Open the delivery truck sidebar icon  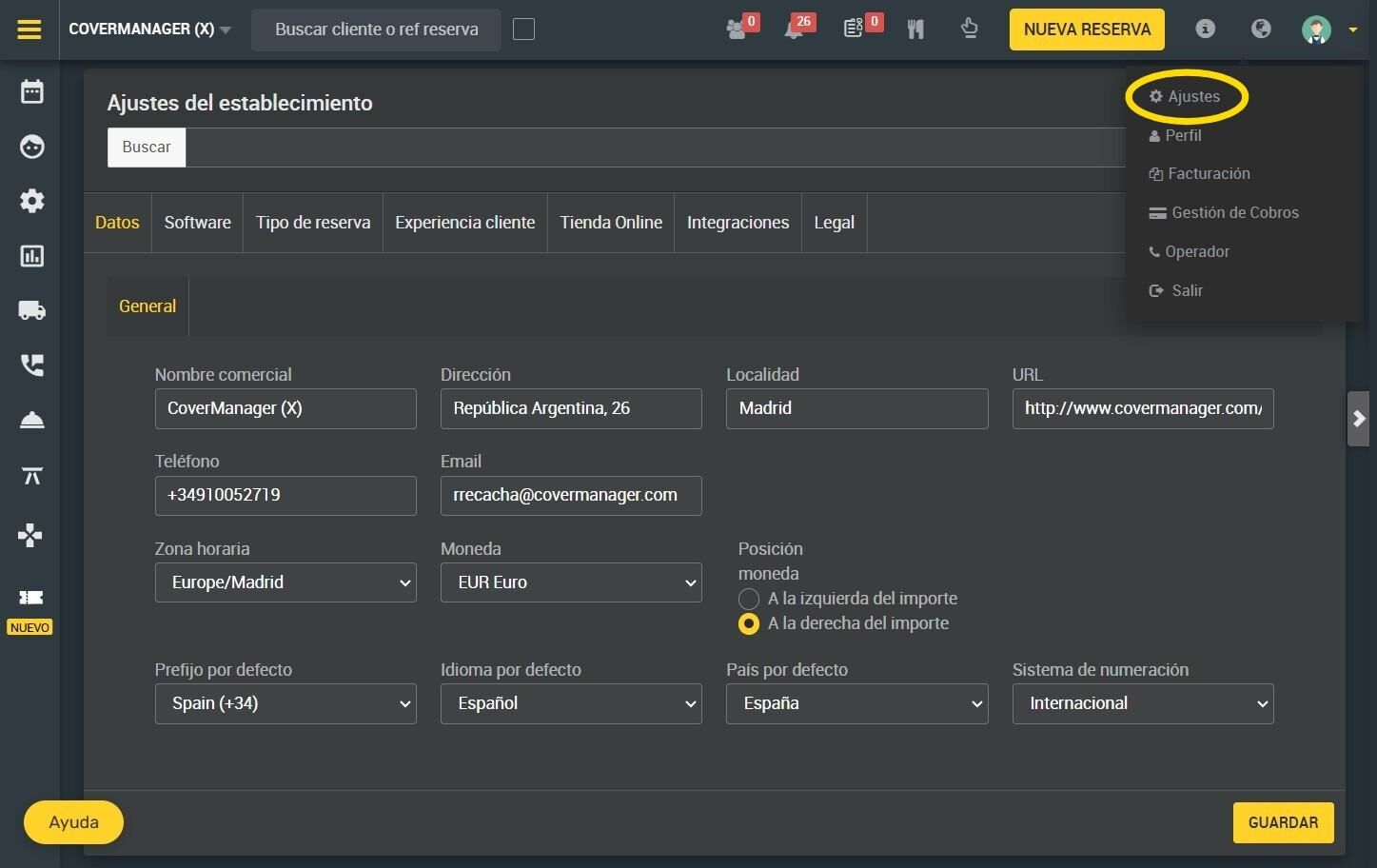point(32,310)
